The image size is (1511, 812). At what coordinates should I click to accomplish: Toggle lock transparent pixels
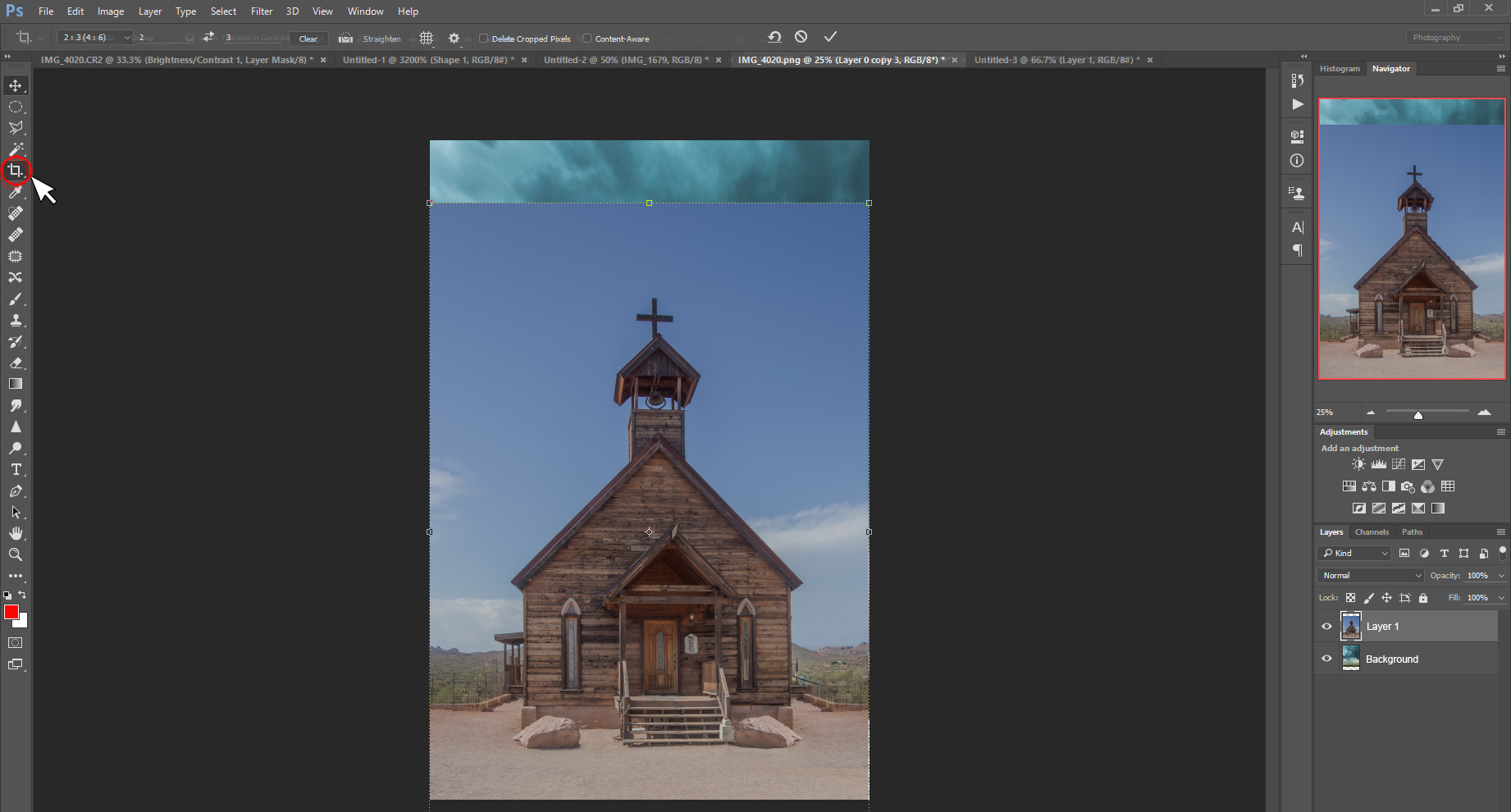(x=1350, y=598)
